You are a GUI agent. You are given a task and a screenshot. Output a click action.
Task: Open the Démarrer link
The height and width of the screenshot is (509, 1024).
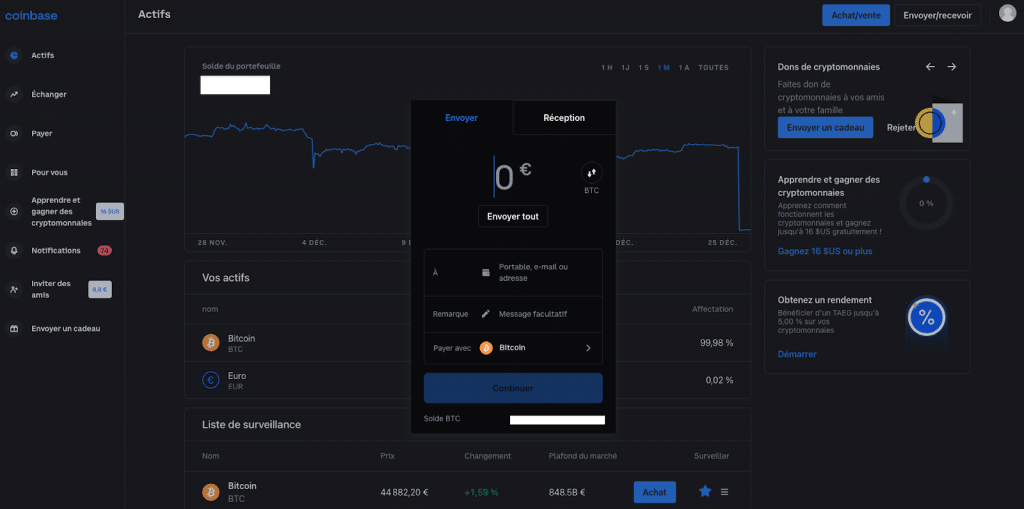tap(797, 354)
